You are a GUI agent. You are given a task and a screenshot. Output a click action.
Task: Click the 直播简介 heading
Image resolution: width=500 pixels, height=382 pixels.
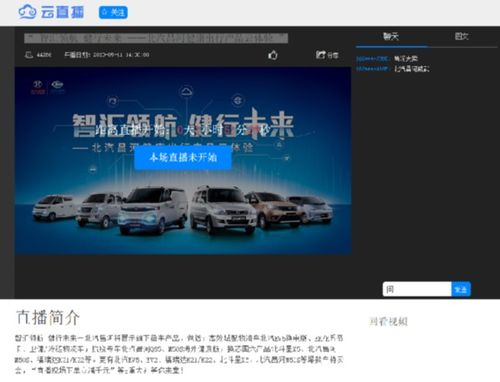(x=48, y=317)
